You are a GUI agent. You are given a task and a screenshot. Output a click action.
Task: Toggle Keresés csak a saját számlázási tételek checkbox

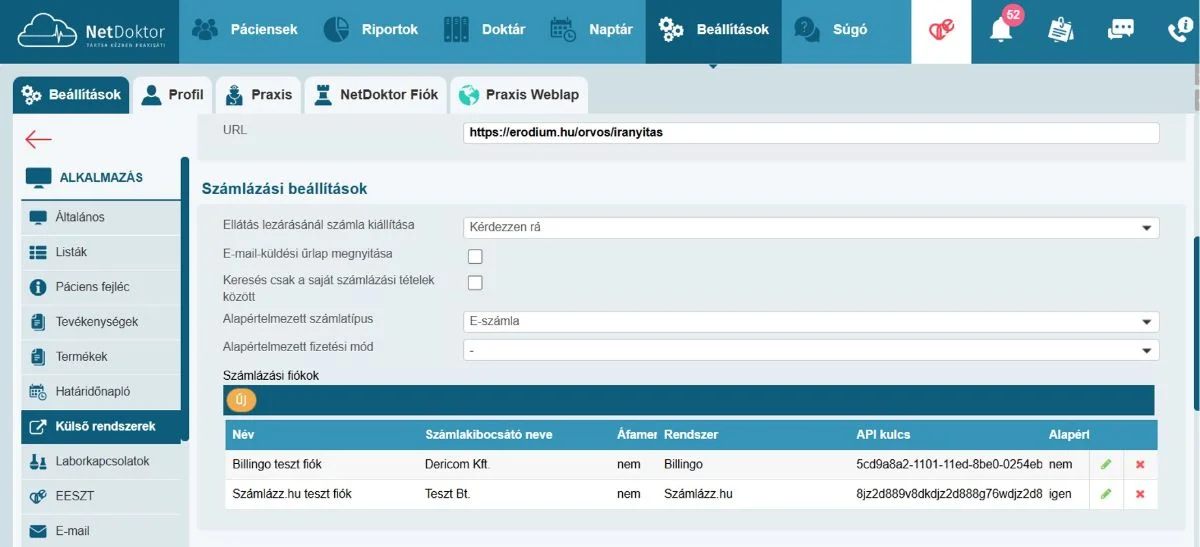pos(475,283)
